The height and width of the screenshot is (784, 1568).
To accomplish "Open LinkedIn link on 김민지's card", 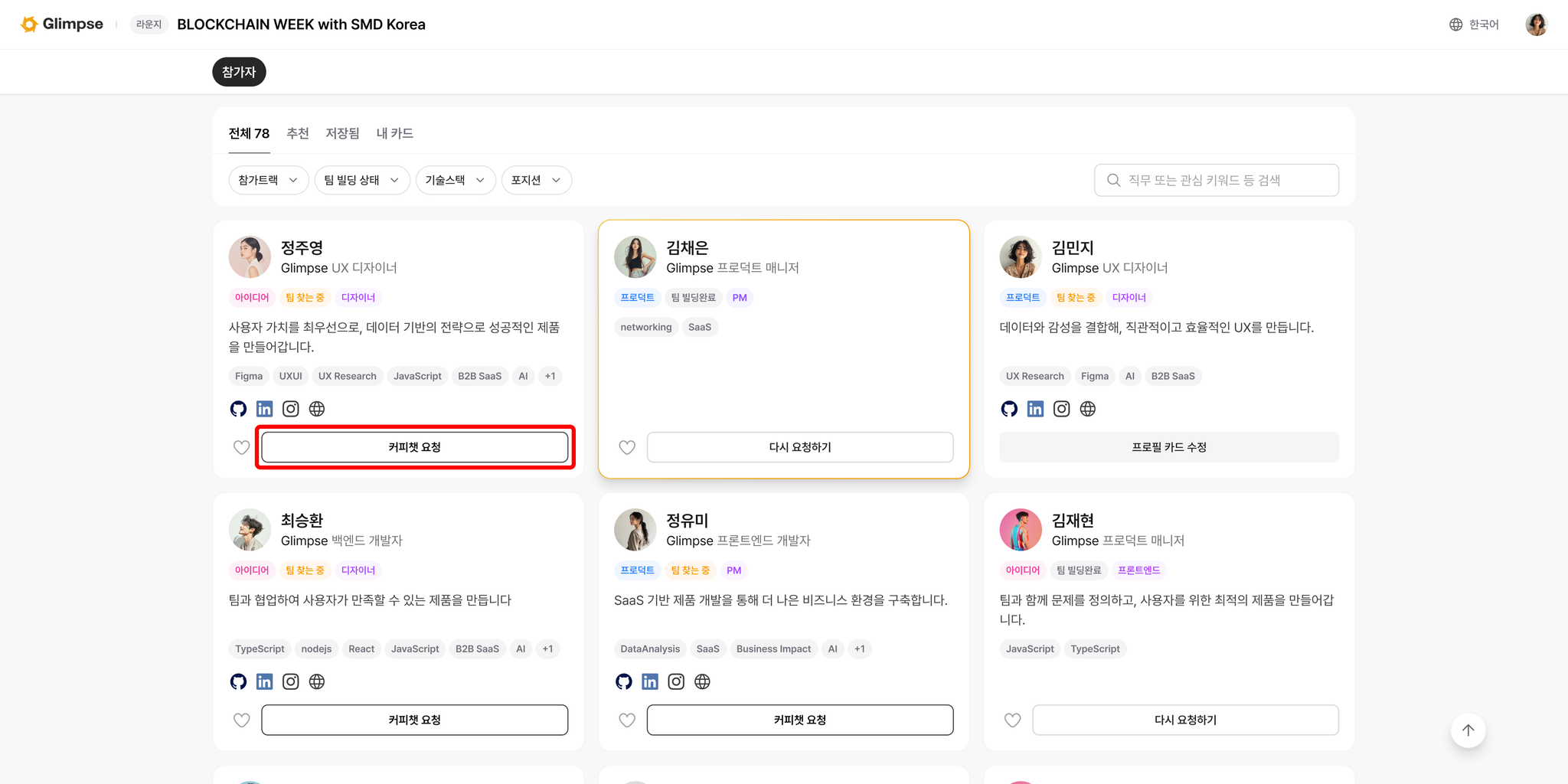I will coord(1035,409).
